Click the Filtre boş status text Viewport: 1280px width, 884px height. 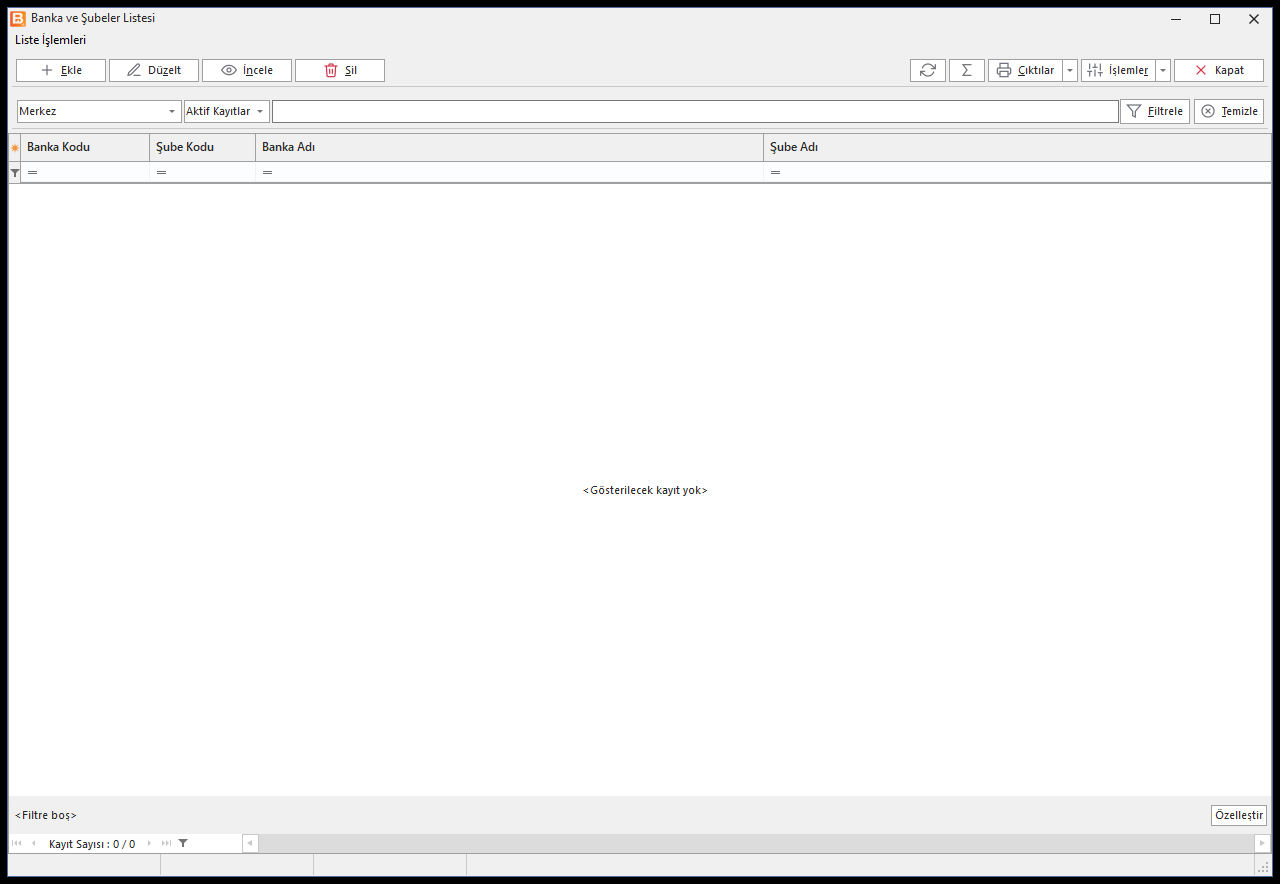pos(46,815)
